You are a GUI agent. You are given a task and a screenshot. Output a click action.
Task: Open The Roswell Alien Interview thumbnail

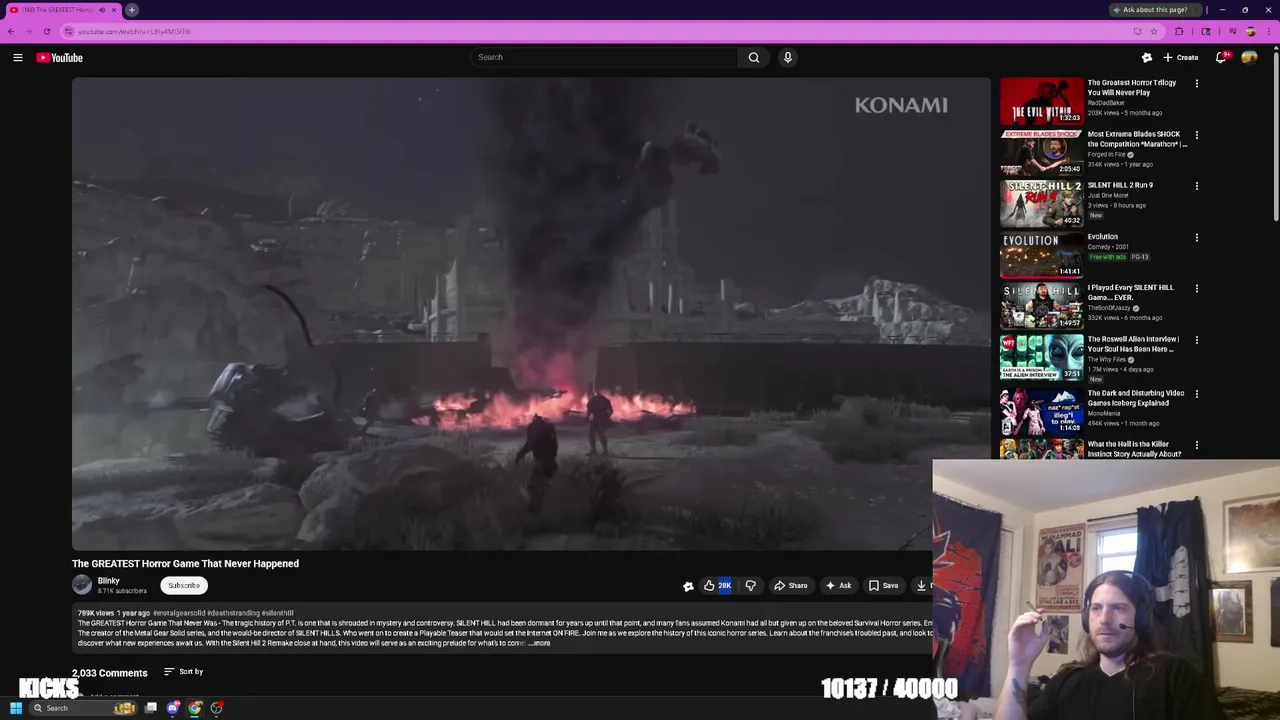click(1041, 358)
